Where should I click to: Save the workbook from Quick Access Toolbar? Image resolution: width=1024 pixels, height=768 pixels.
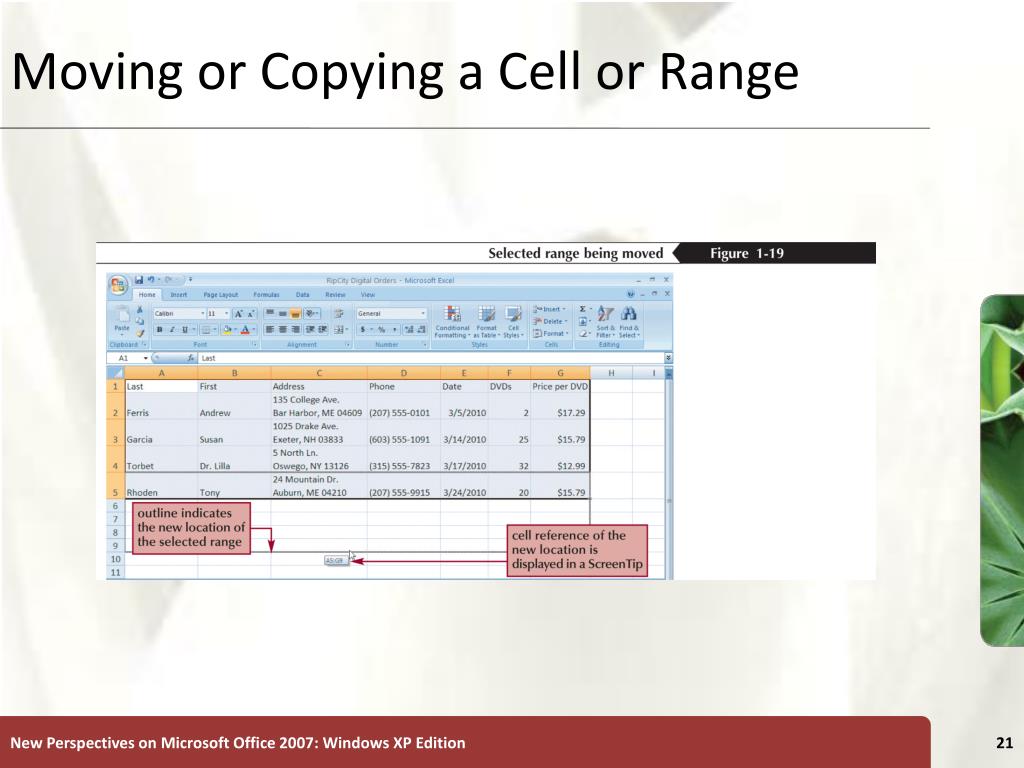[139, 280]
